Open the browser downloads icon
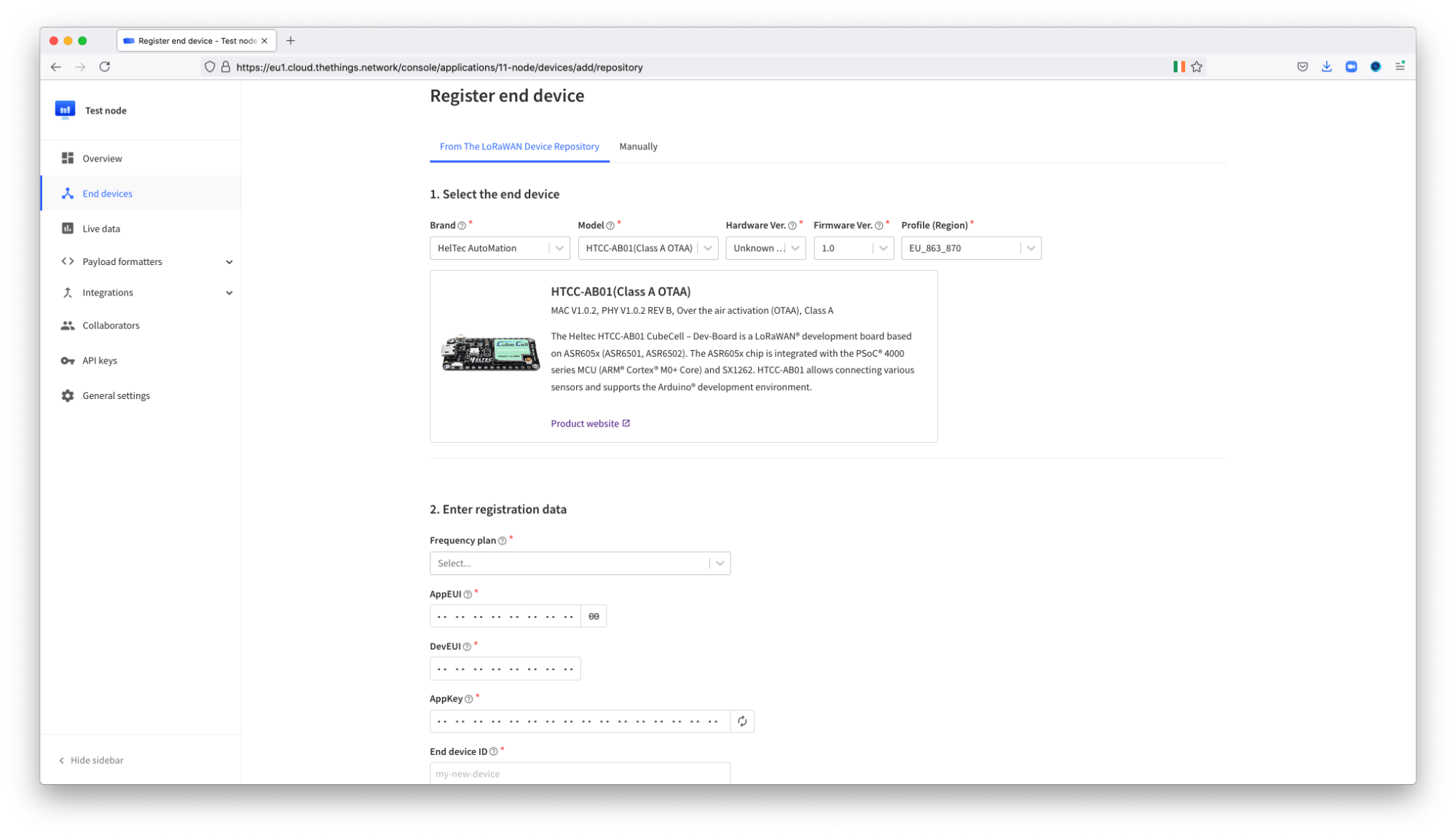This screenshot has height=838, width=1456. pyautogui.click(x=1326, y=67)
